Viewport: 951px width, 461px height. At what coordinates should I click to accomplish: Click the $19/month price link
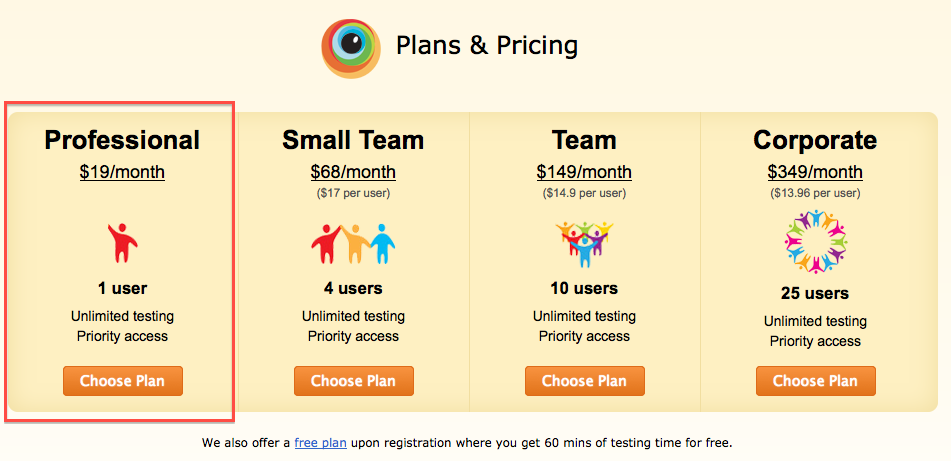(x=122, y=172)
